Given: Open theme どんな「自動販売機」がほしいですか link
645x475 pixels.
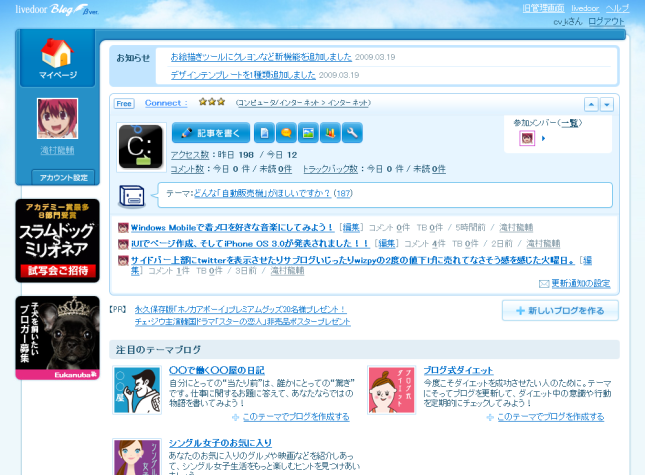Looking at the screenshot, I should [x=262, y=193].
